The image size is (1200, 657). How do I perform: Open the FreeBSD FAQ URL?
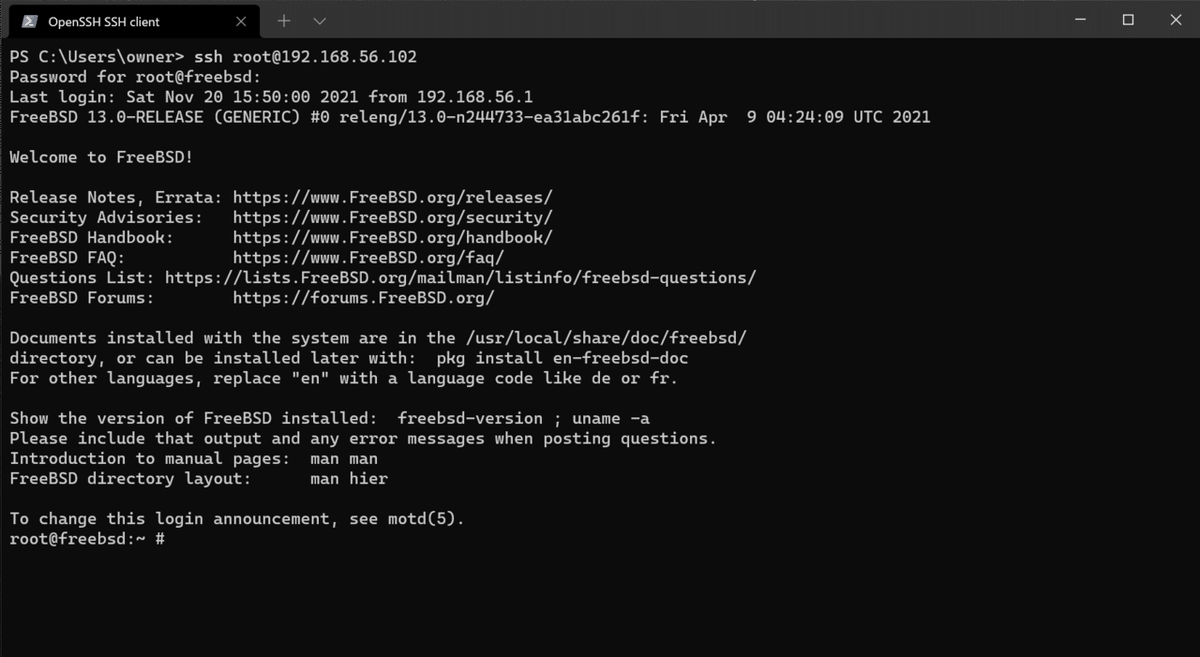(375, 257)
